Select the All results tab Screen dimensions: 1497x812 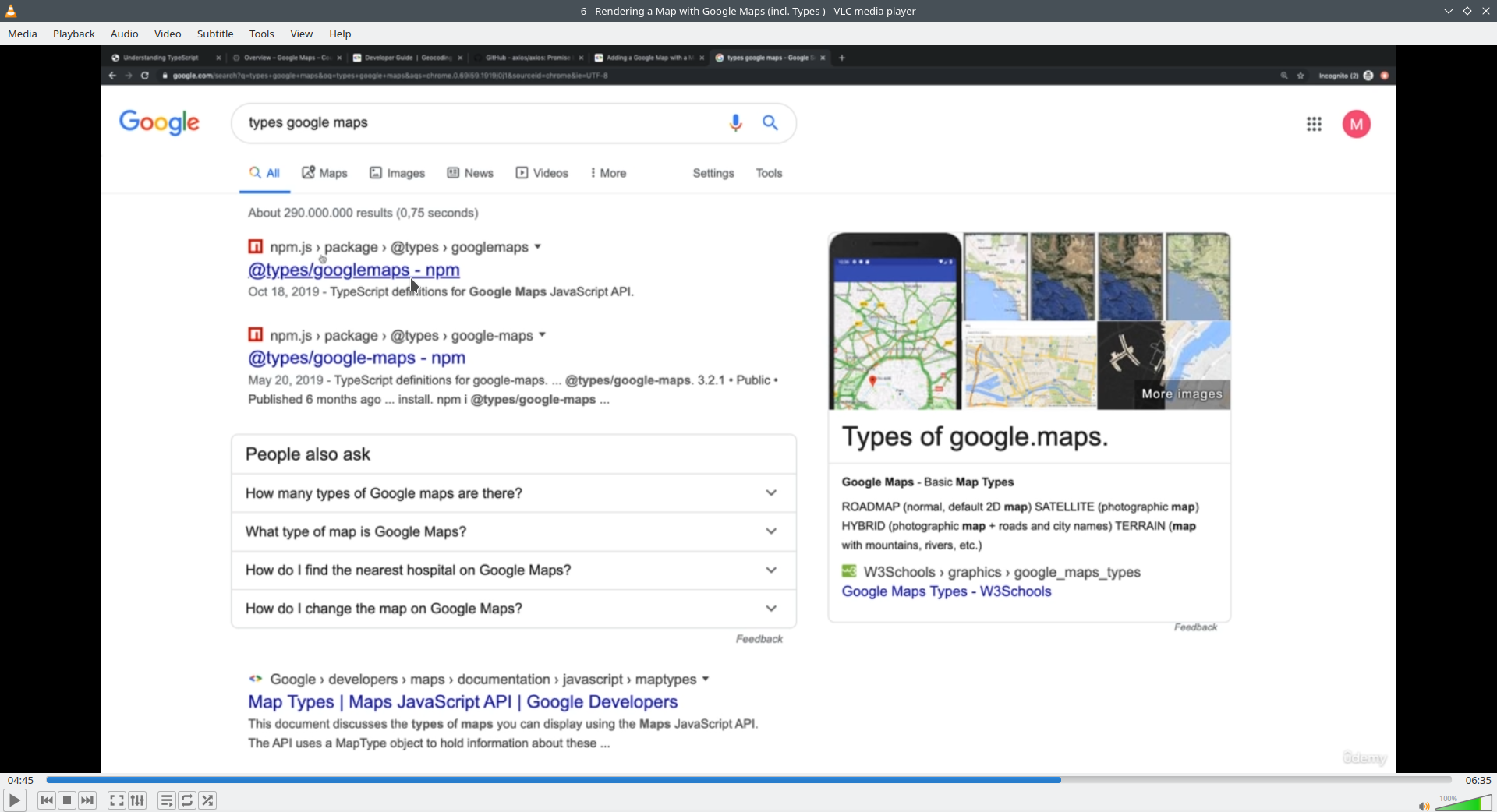(x=265, y=173)
